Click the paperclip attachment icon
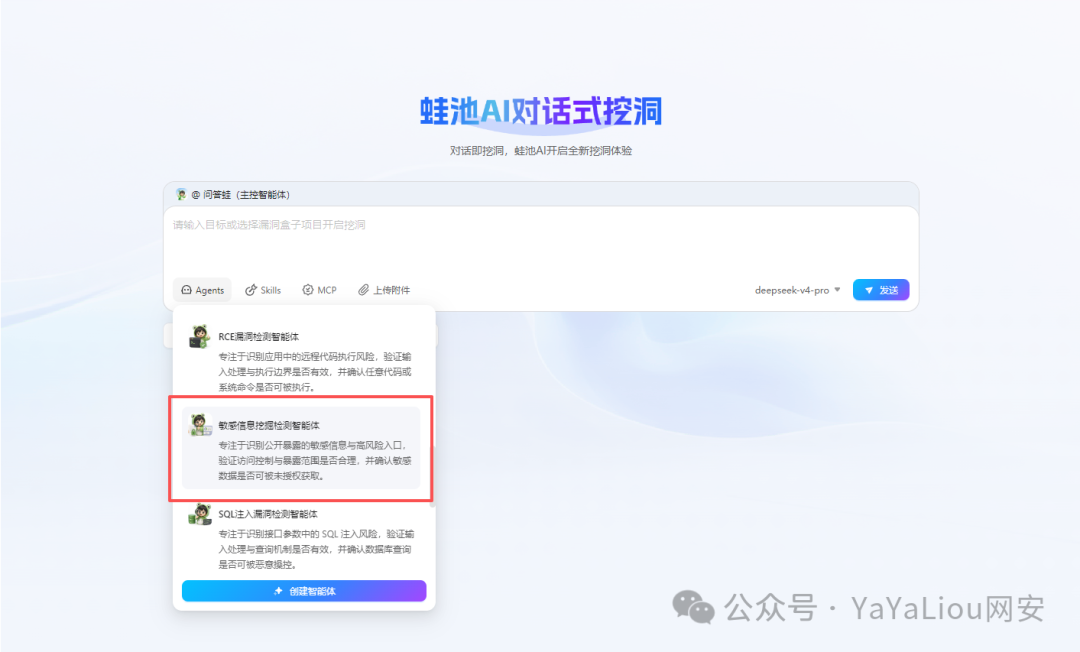The width and height of the screenshot is (1080, 652). [363, 290]
